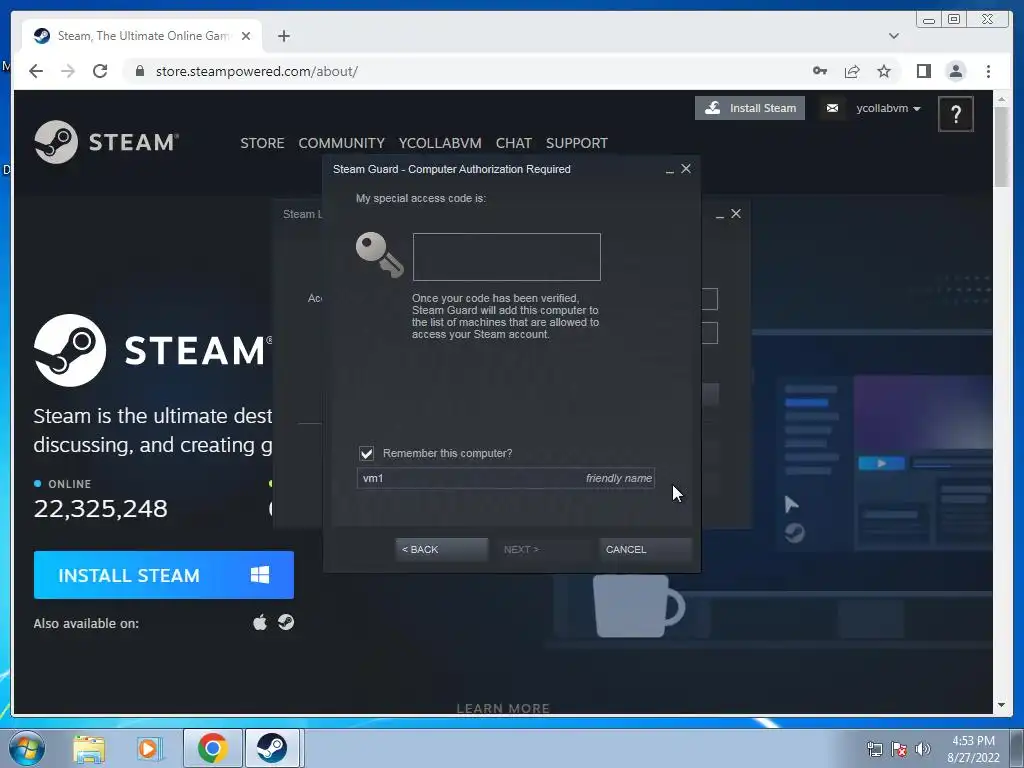Switch to Steam in the taskbar
Viewport: 1024px width, 768px height.
(x=272, y=748)
